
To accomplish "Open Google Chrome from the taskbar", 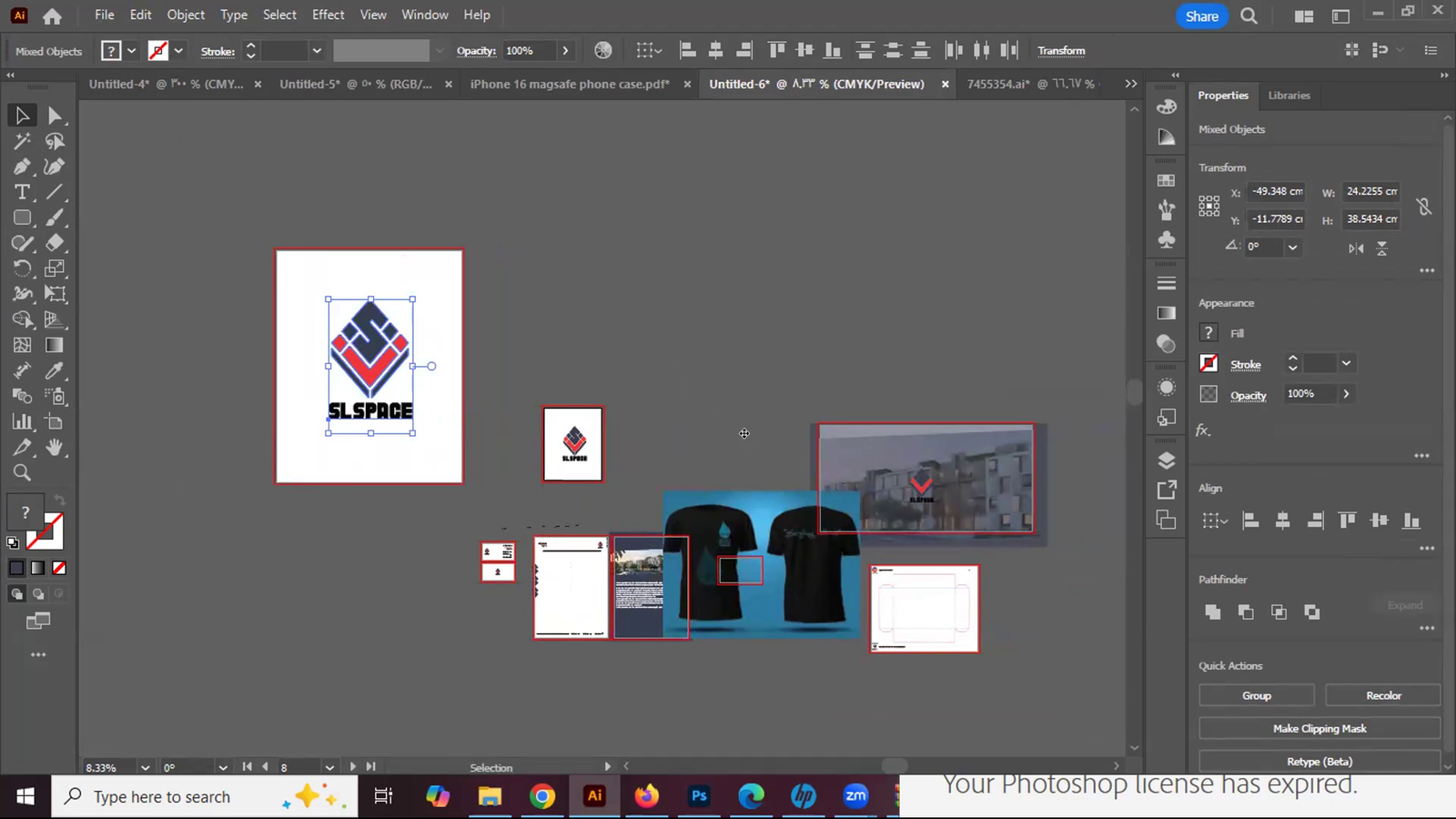I will tap(542, 796).
